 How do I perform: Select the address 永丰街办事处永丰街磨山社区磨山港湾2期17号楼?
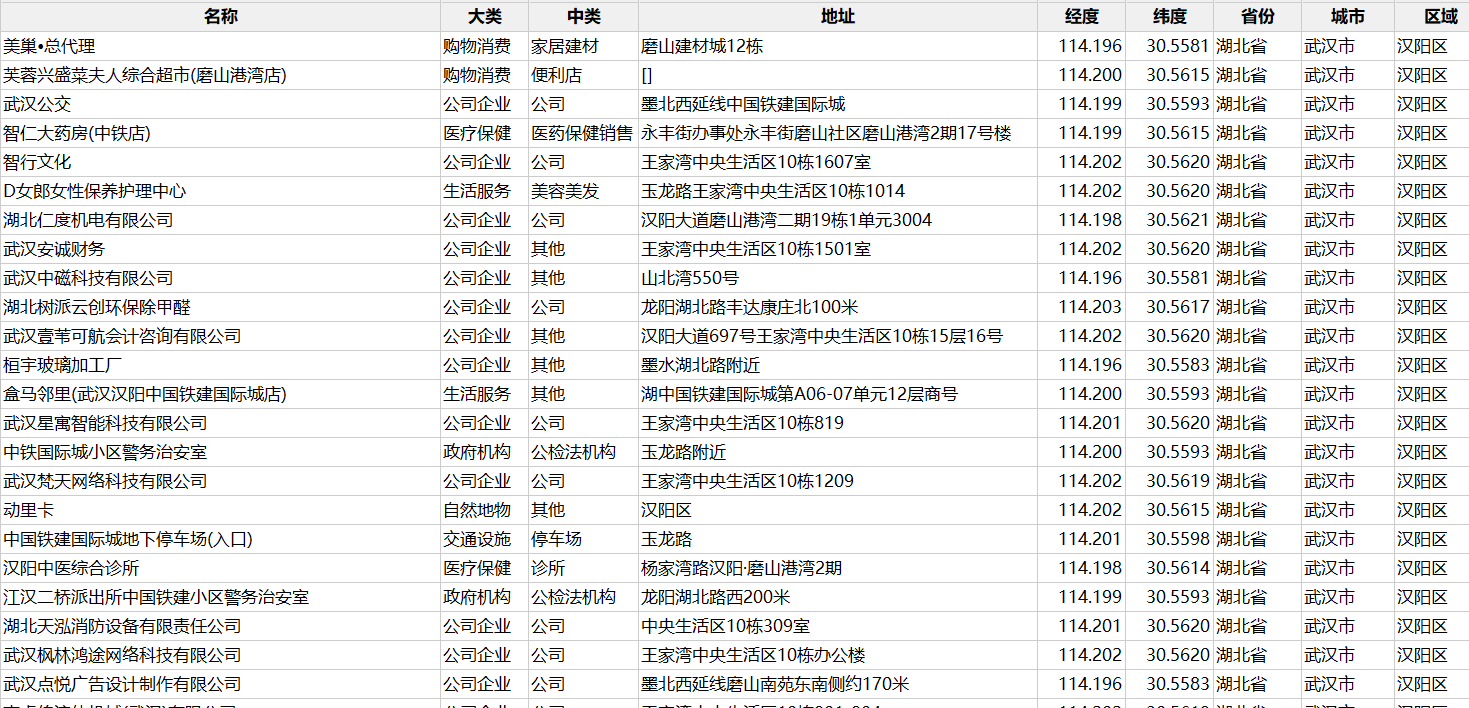838,133
